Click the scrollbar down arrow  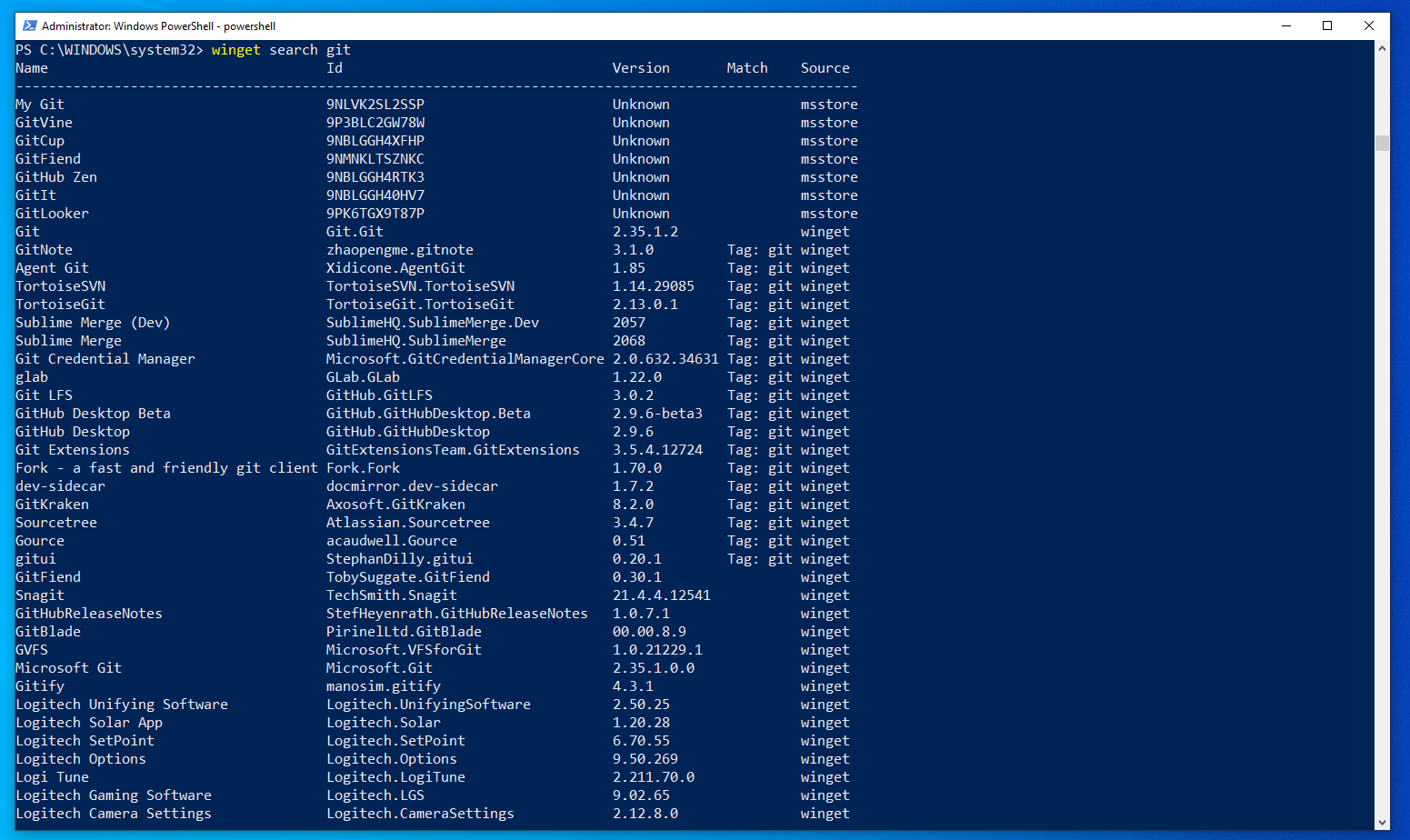pyautogui.click(x=1382, y=822)
